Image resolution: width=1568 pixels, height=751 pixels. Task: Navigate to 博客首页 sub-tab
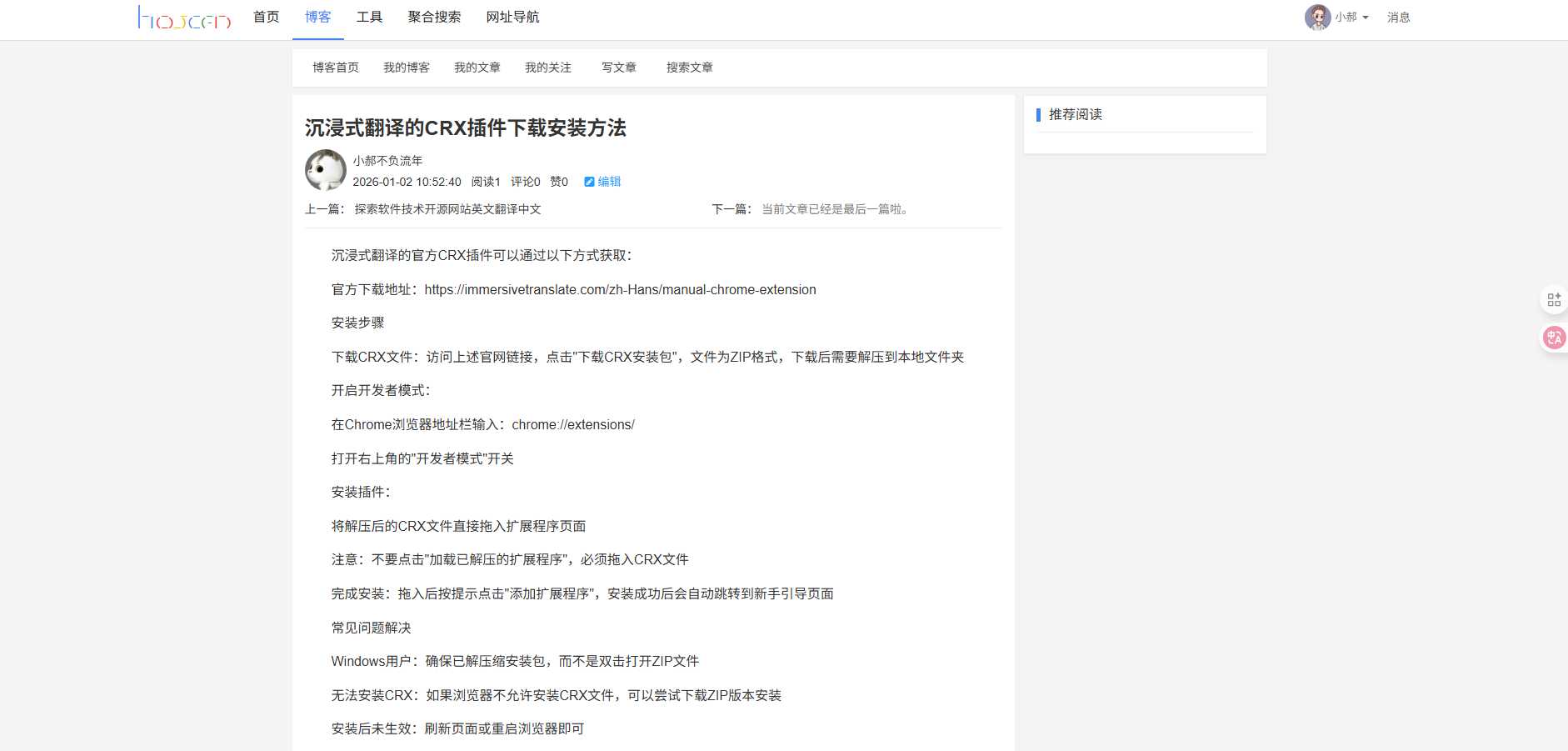[x=336, y=68]
